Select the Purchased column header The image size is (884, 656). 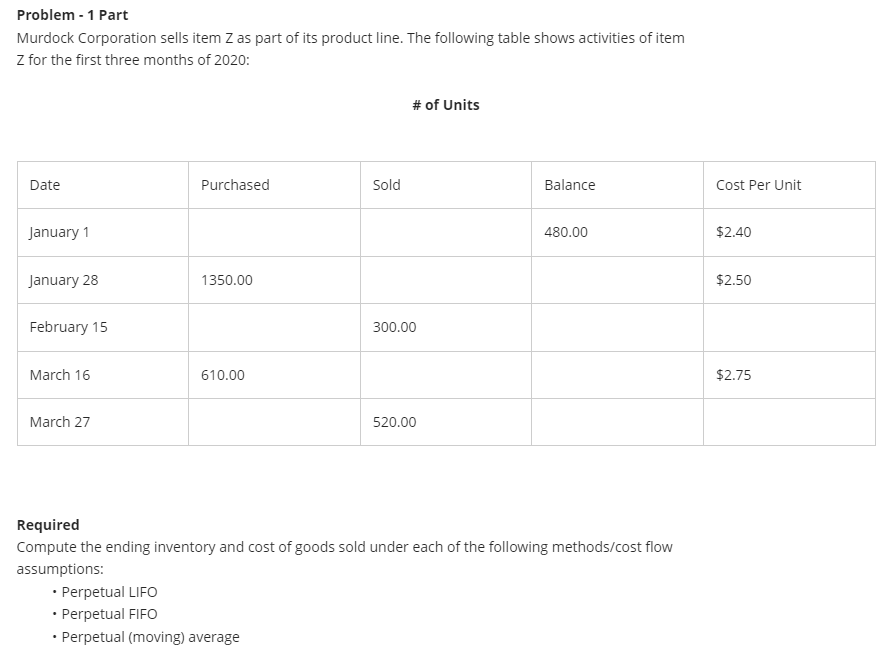tap(274, 185)
